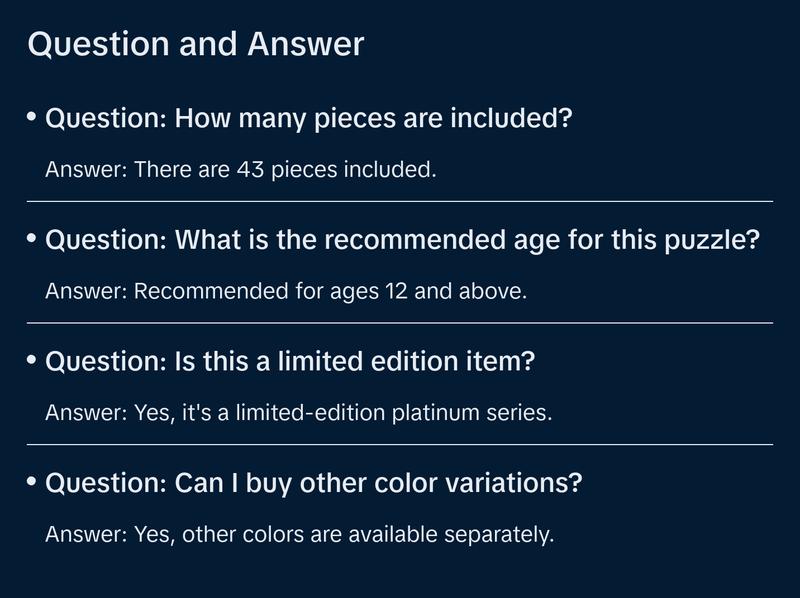Click the answer recommending ages 12 and above

(286, 292)
